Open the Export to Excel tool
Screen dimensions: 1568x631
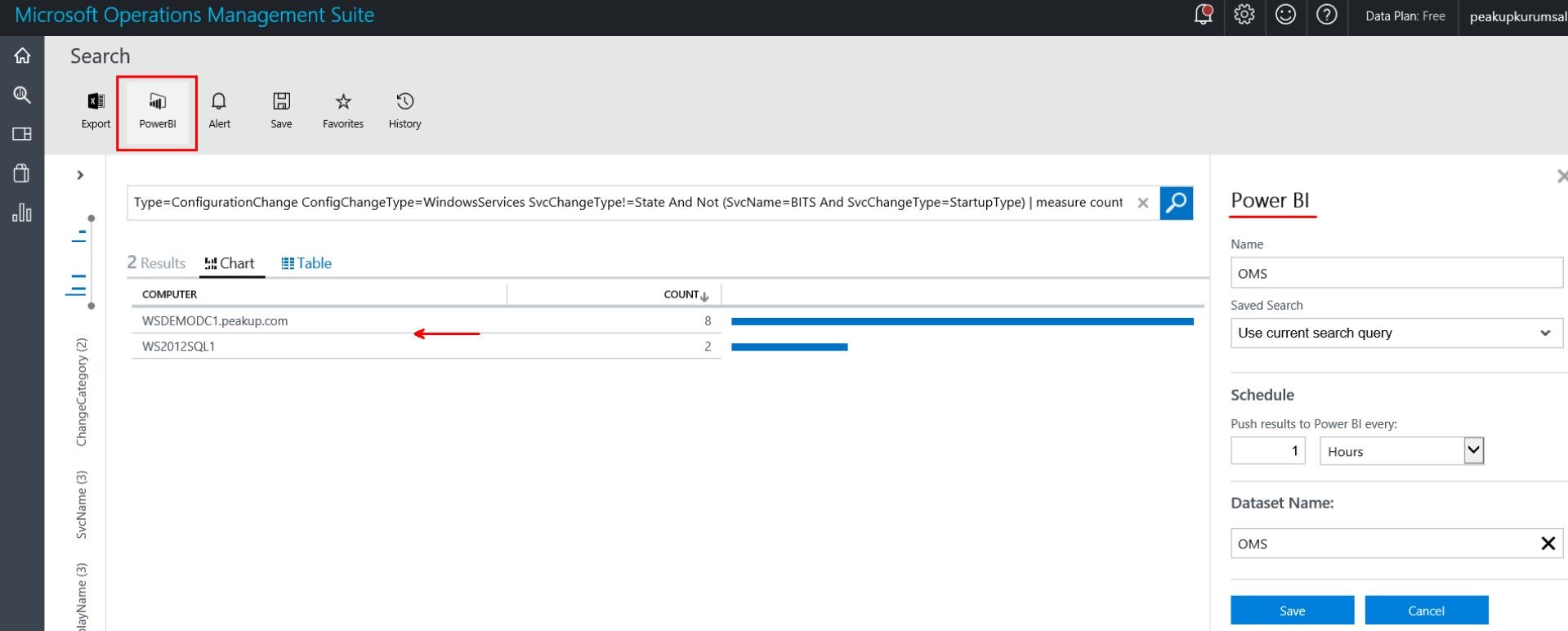tap(96, 111)
